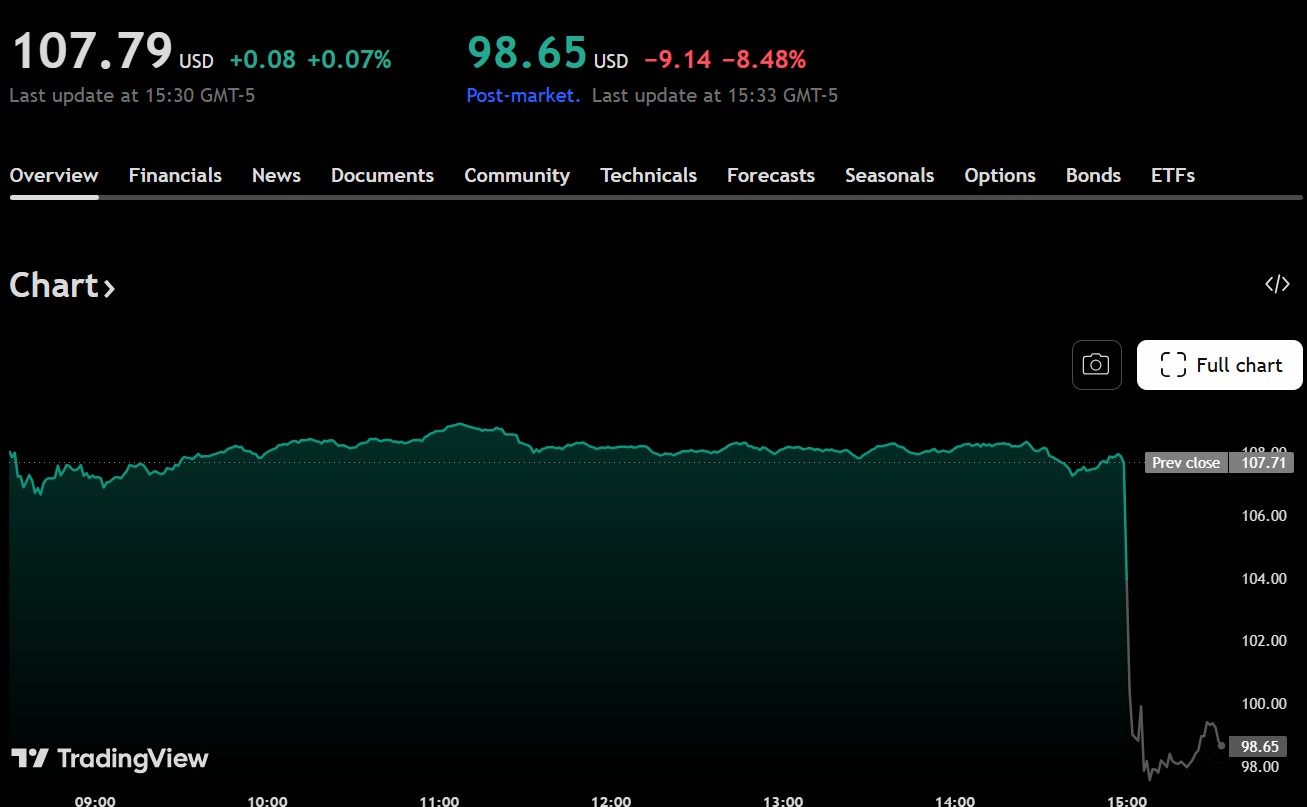Open the Forecasts tab
The height and width of the screenshot is (807, 1307).
point(771,175)
